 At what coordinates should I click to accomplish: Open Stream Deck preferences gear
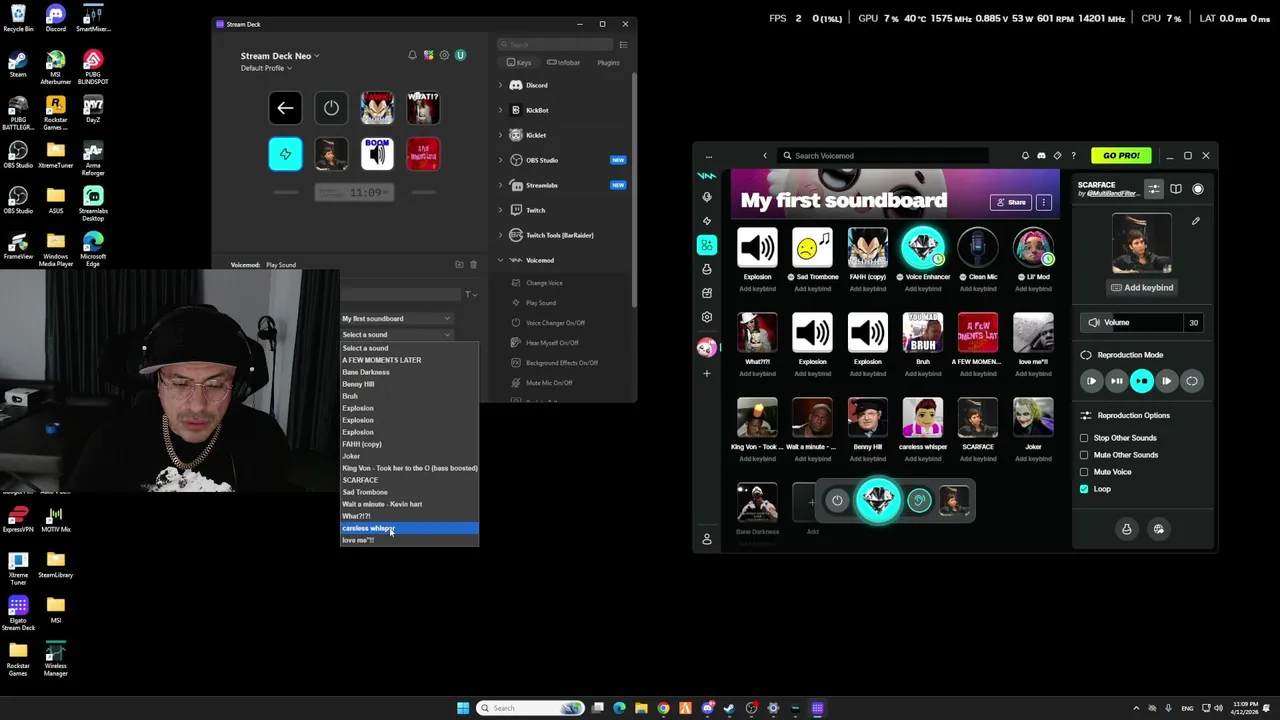coord(444,55)
